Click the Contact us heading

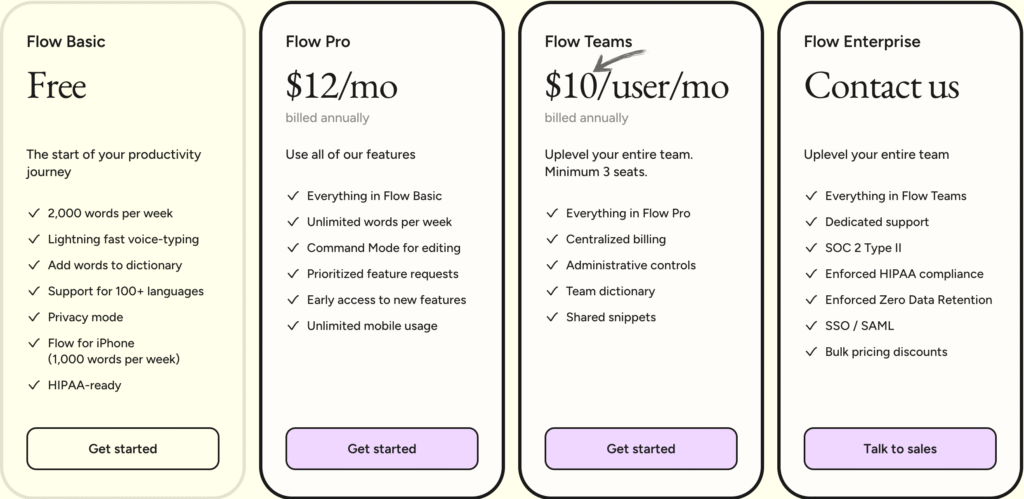[x=881, y=86]
